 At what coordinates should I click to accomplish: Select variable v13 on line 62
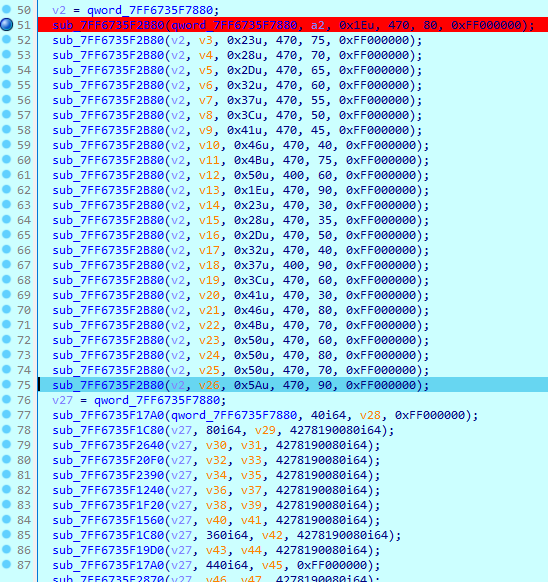(x=209, y=190)
